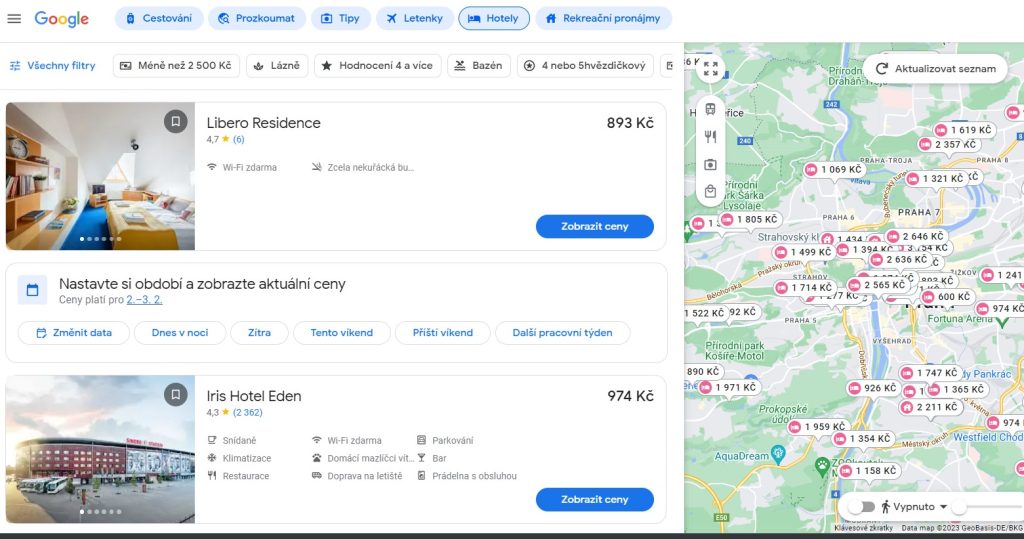Select the 1 069 Kč map price pin
This screenshot has height=539, width=1024.
tap(835, 170)
